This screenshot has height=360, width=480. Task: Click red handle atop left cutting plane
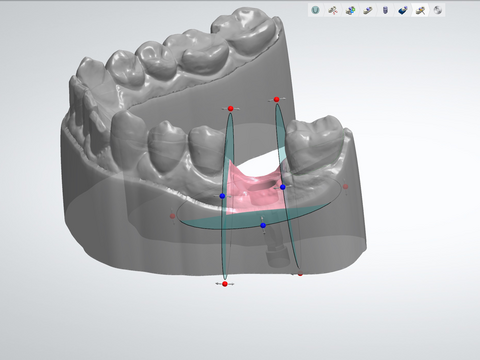tap(230, 109)
